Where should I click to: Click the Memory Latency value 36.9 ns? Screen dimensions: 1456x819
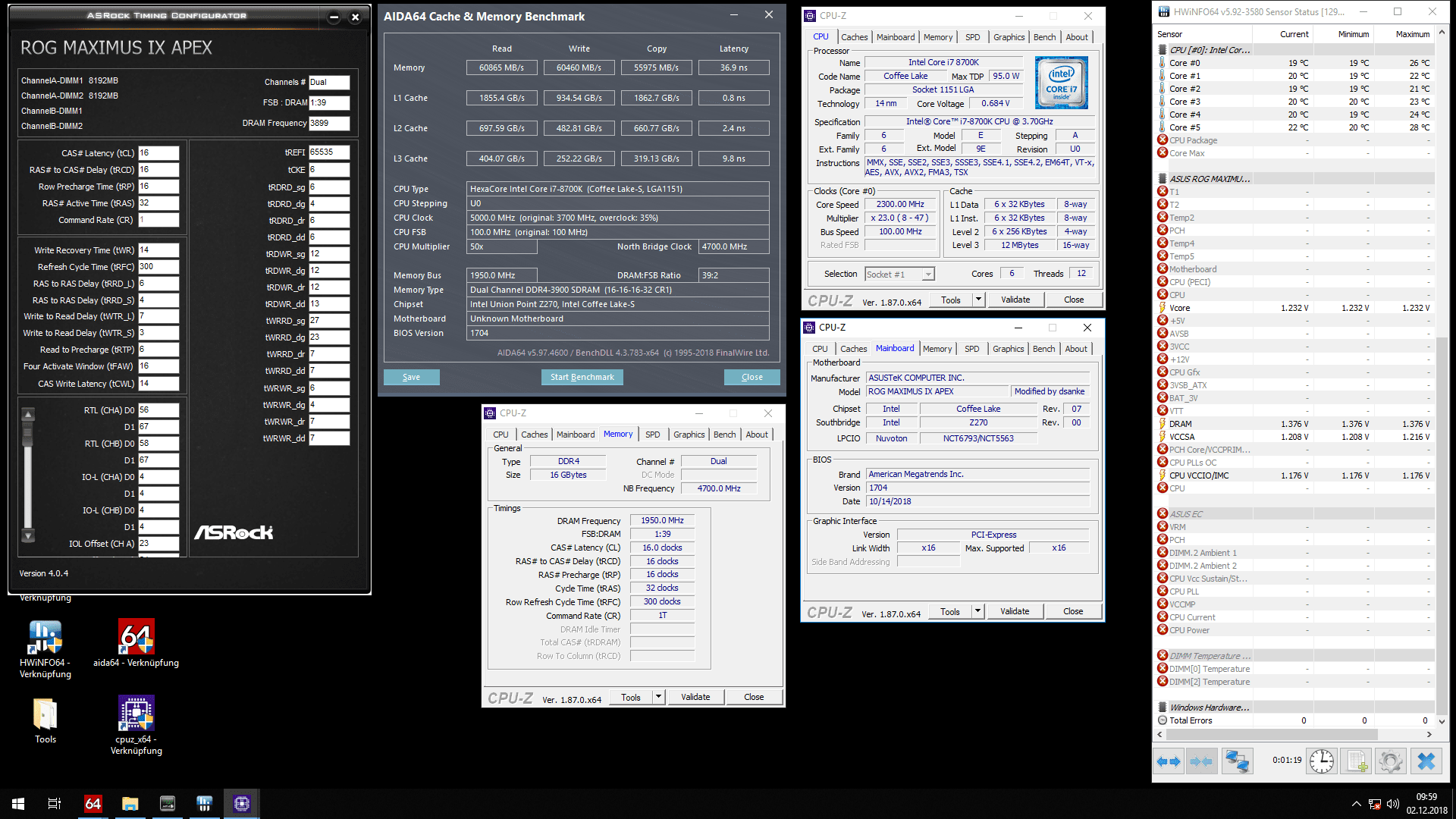733,67
